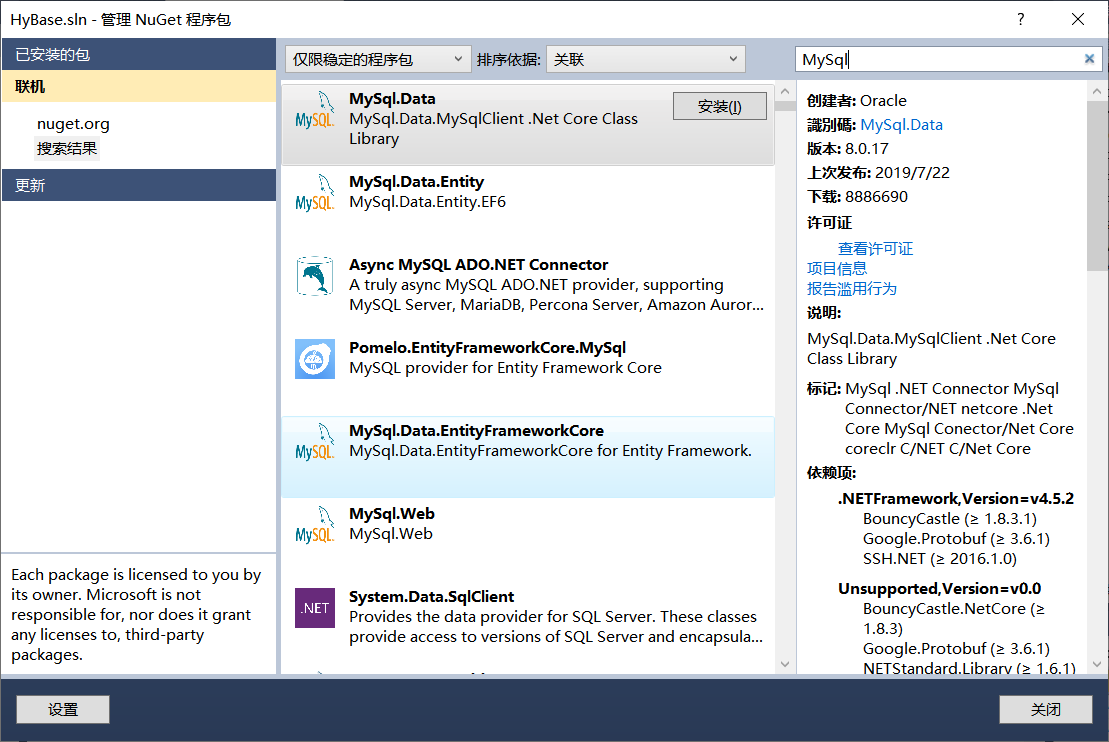This screenshot has height=742, width=1109.
Task: Click .NETFramework,Version=v4.5.2 heading
Action: (x=956, y=499)
